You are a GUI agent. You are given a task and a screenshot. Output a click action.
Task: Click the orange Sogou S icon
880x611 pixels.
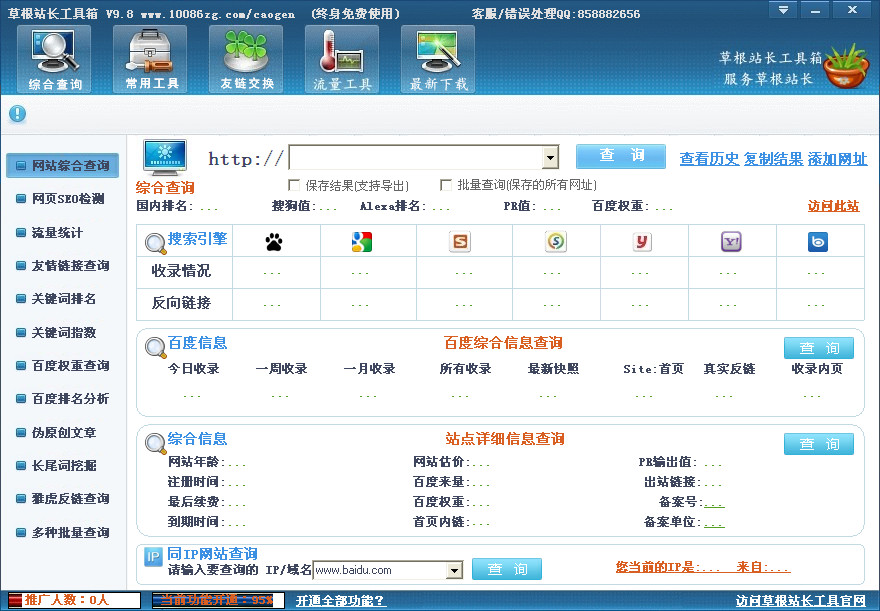coord(460,242)
